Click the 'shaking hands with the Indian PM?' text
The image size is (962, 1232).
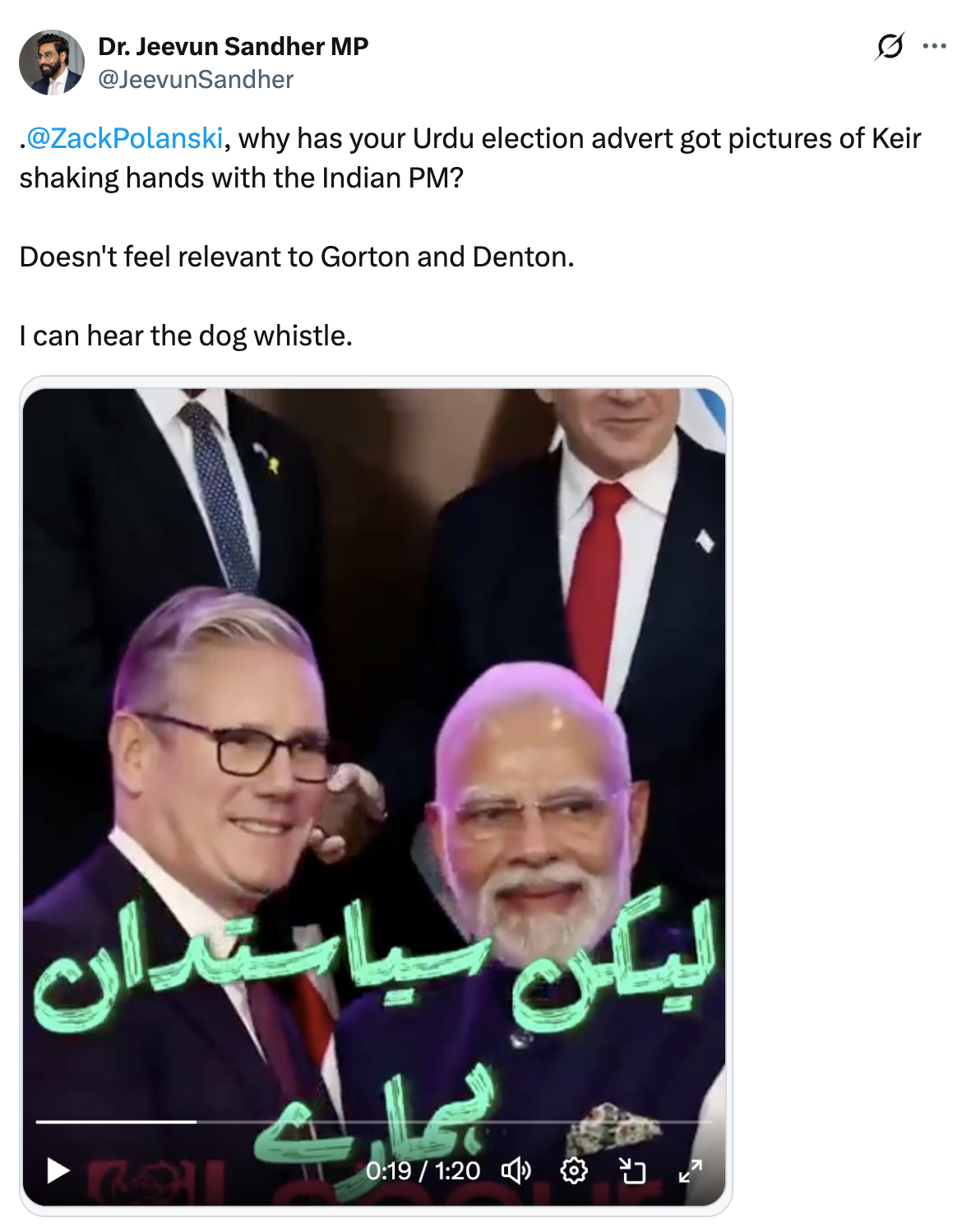pyautogui.click(x=242, y=178)
